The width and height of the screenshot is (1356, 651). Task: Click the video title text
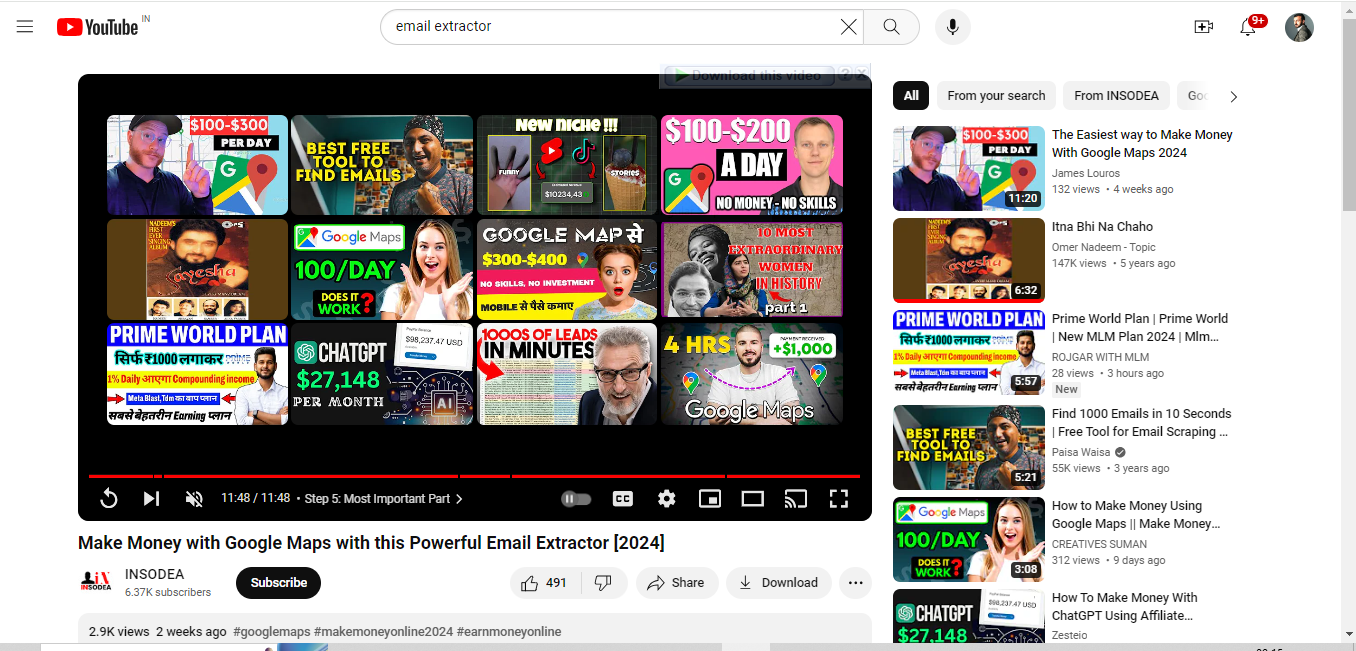(x=371, y=543)
